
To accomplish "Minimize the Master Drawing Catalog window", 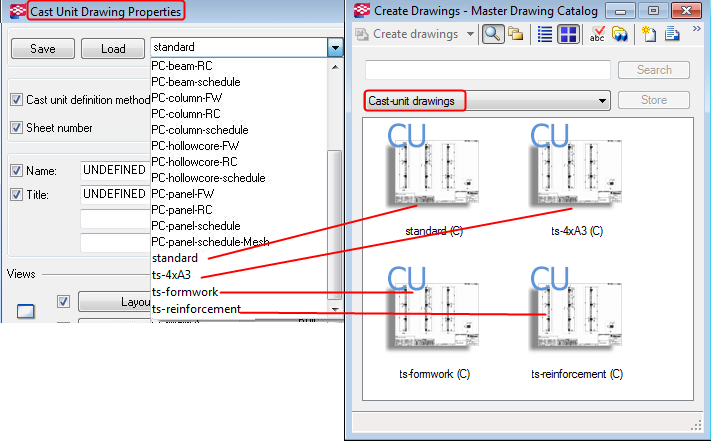I will [620, 11].
